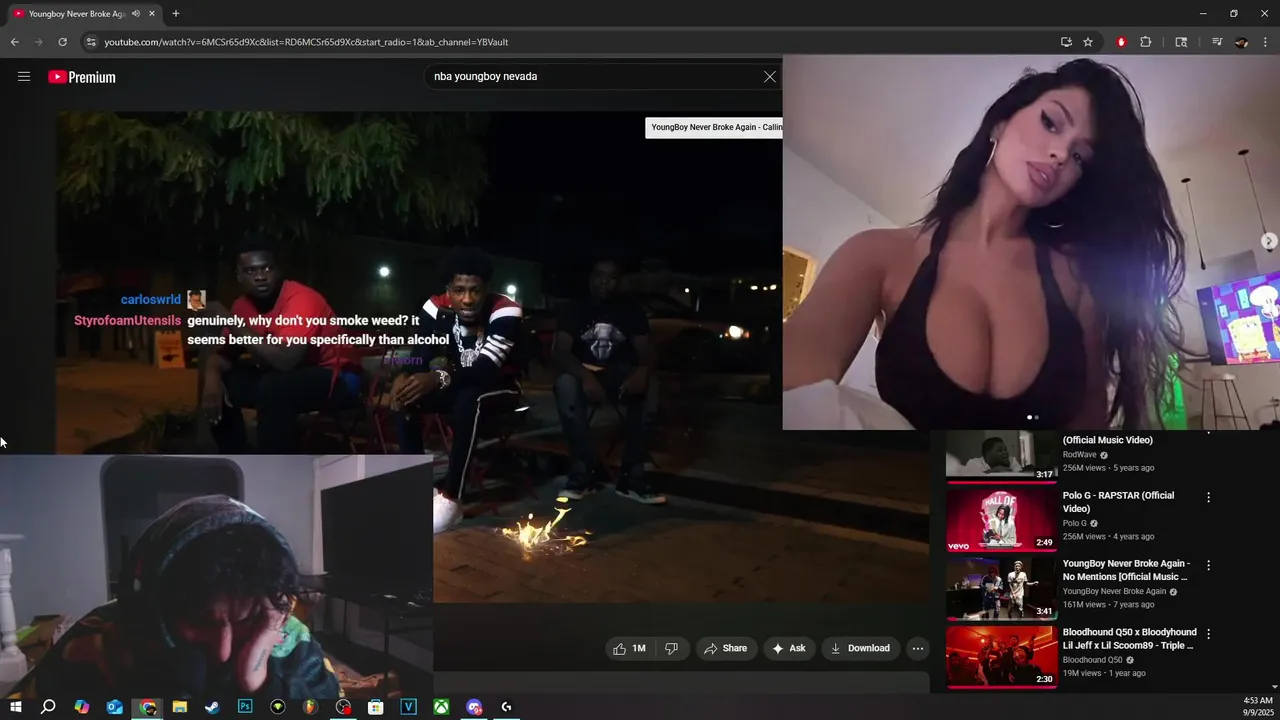Open Chrome extensions puzzle menu
The width and height of the screenshot is (1280, 720).
1146,42
